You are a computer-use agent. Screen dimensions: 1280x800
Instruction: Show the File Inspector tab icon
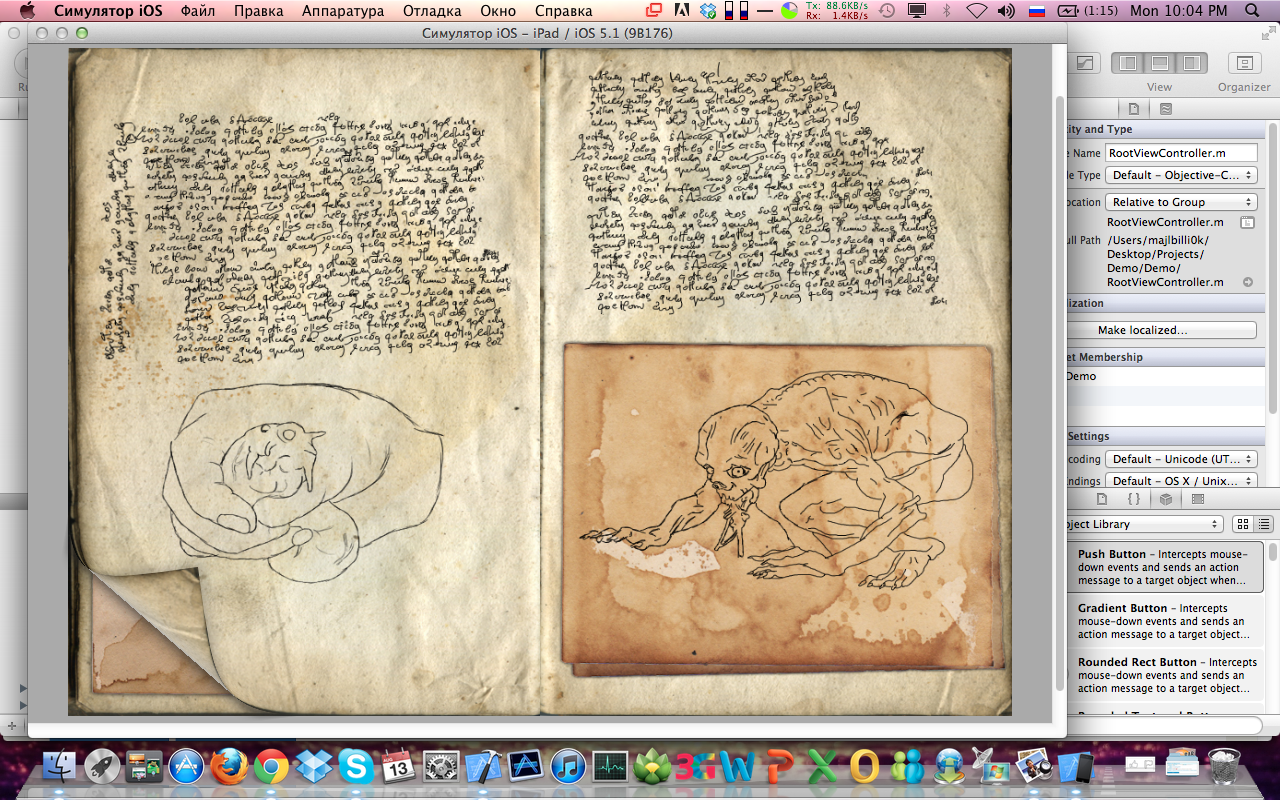click(x=1133, y=108)
